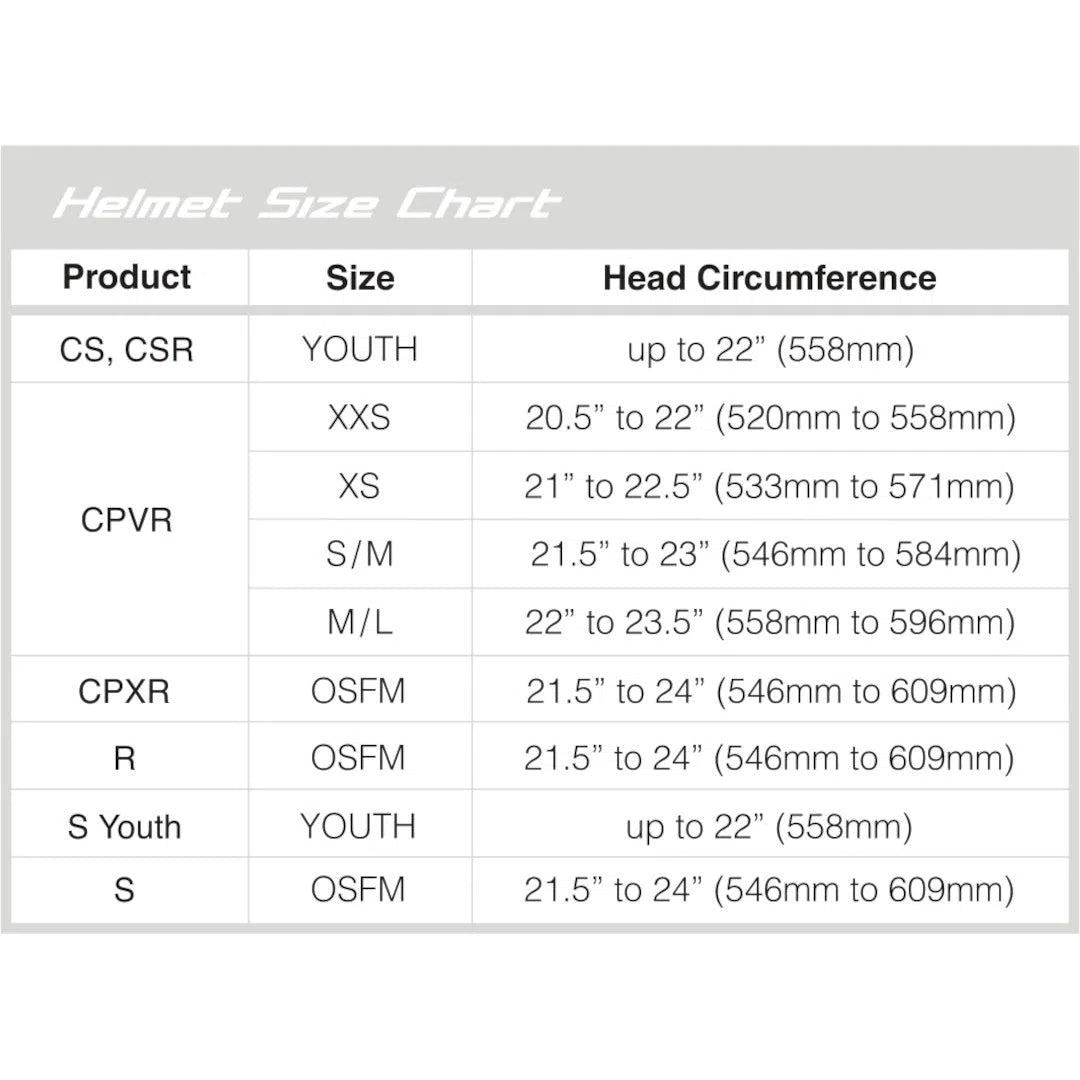Viewport: 1080px width, 1080px height.
Task: Click YOUTH size in CS, CSR row
Action: [x=359, y=350]
